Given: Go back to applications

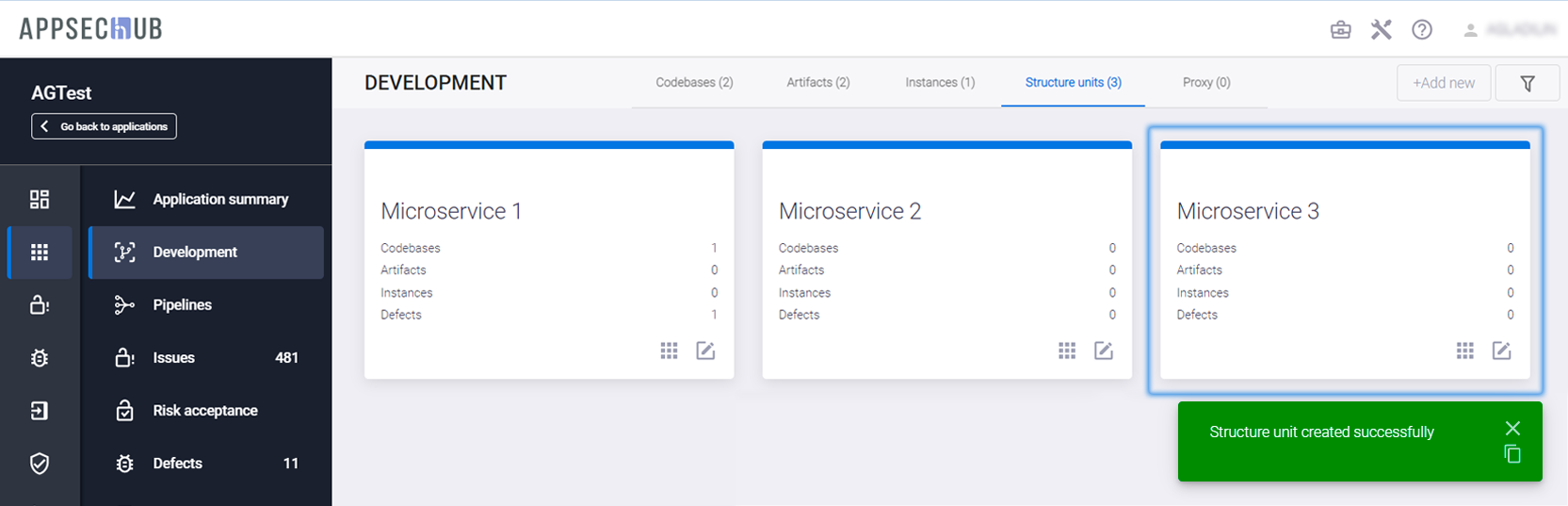Looking at the screenshot, I should point(104,126).
